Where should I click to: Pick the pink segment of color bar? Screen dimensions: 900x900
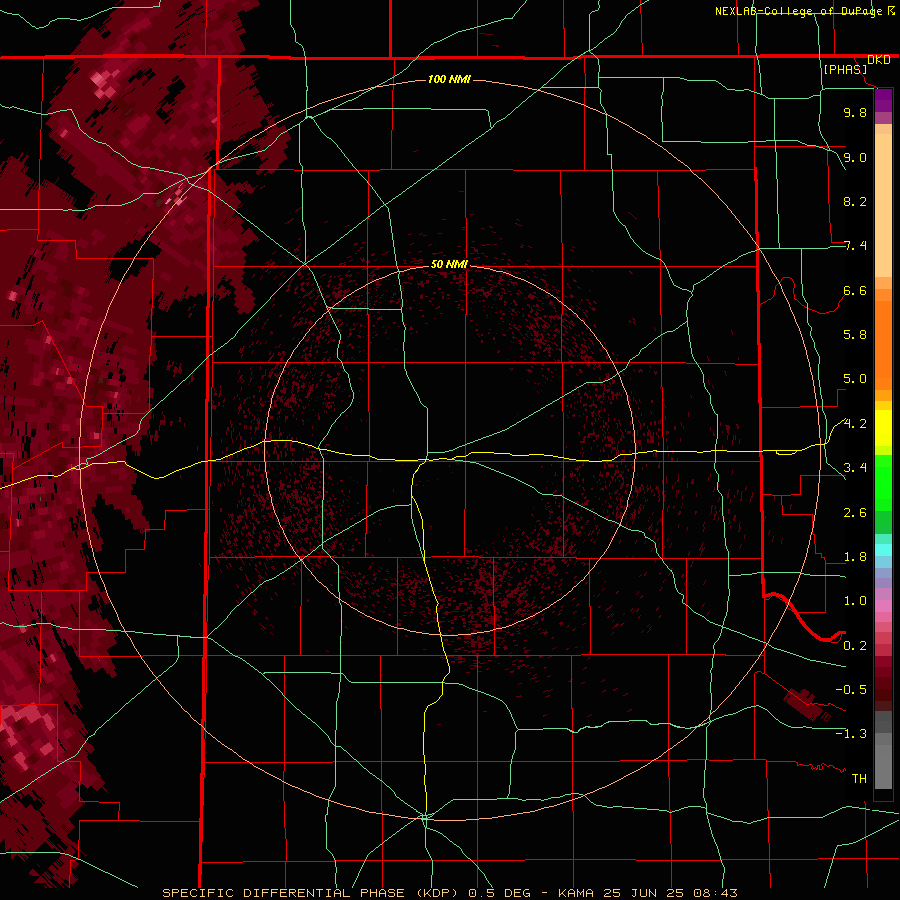coord(883,606)
